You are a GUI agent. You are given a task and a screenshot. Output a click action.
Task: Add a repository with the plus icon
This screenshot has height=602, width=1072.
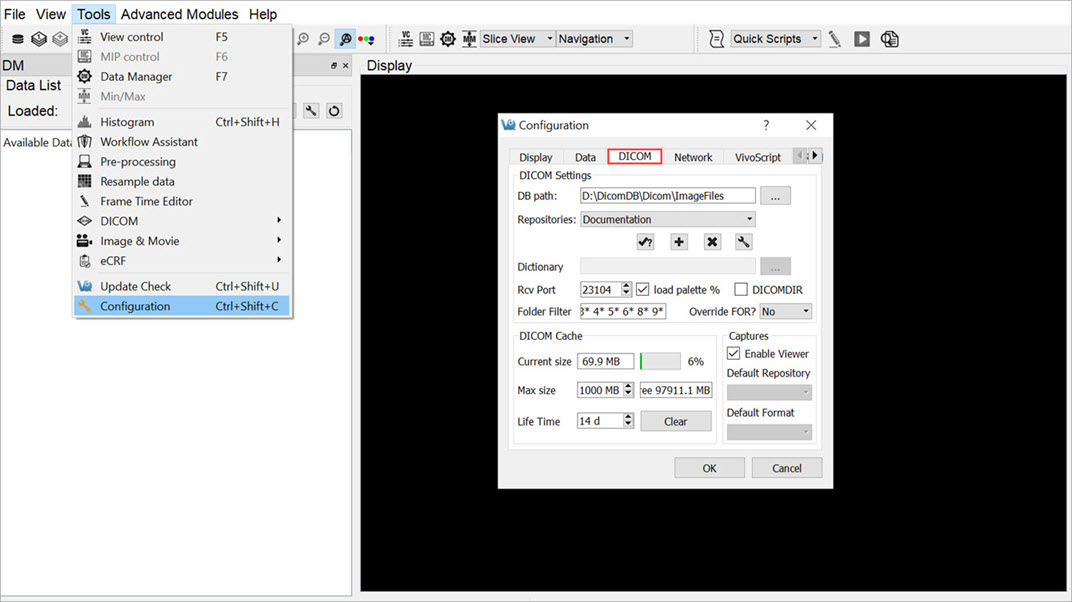pos(679,242)
